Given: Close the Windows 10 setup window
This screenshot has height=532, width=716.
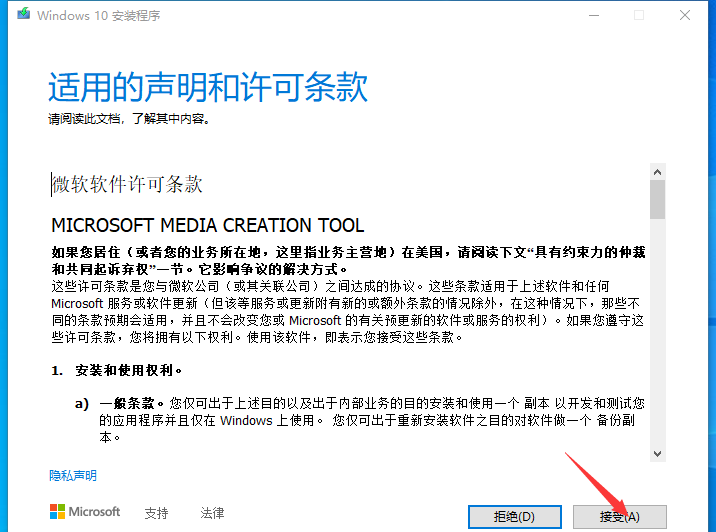Looking at the screenshot, I should coord(685,15).
